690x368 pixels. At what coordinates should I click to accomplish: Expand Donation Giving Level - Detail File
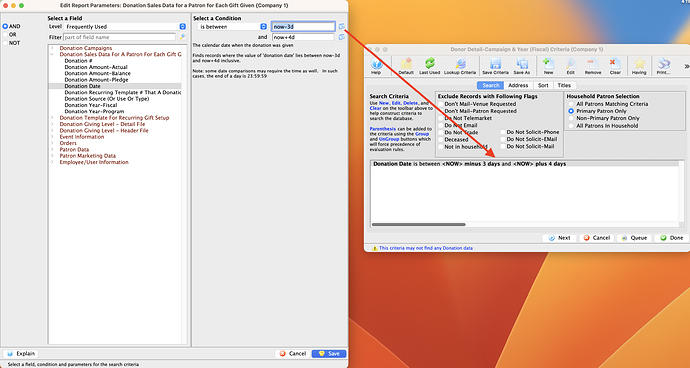[x=52, y=124]
